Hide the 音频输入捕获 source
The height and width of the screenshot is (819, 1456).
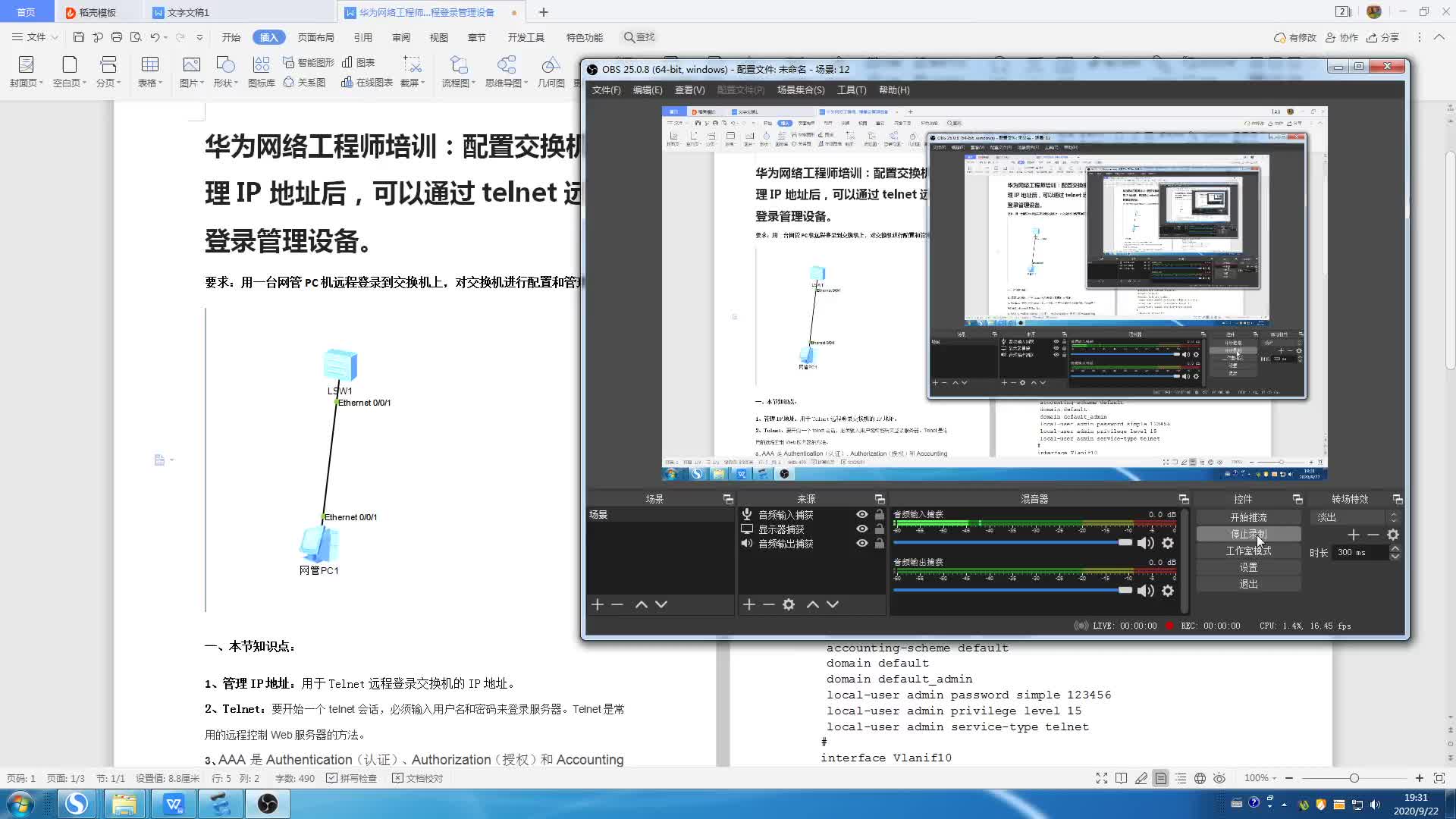click(862, 514)
